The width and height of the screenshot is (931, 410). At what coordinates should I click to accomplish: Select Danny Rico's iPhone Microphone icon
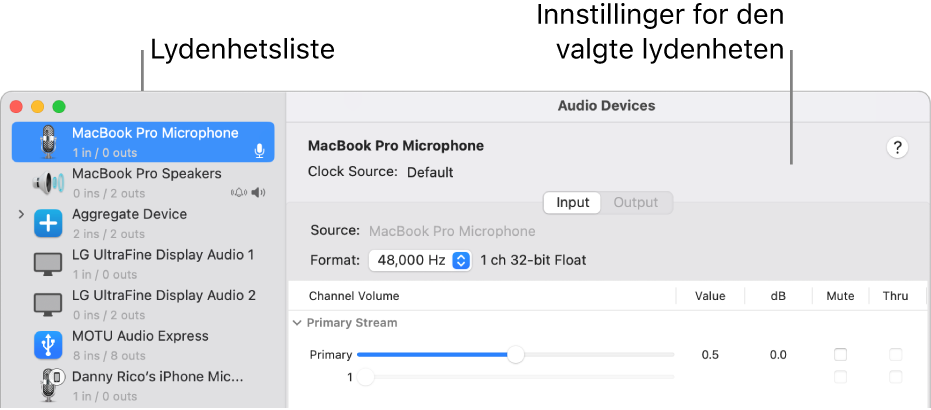[x=48, y=385]
